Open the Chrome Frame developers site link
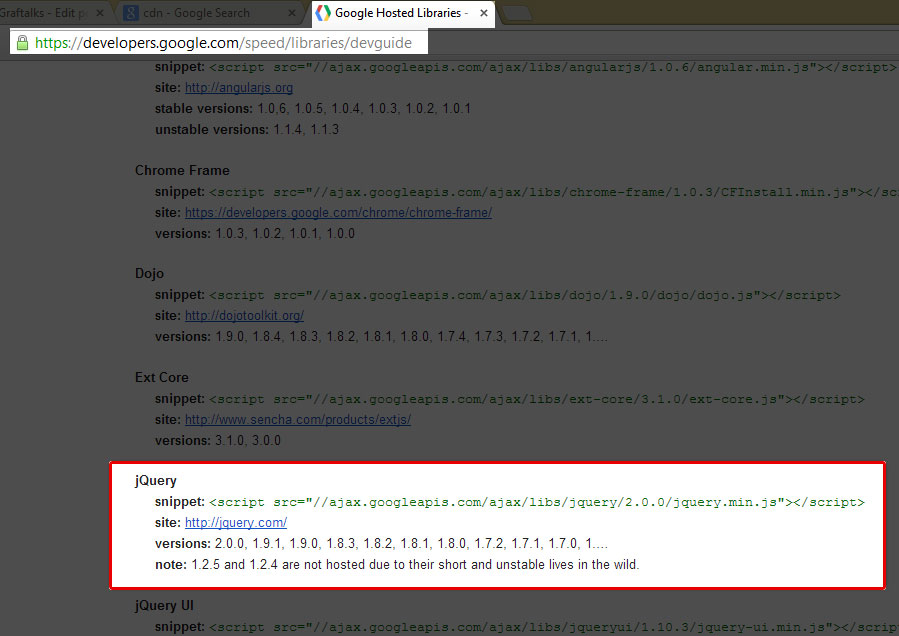 337,212
